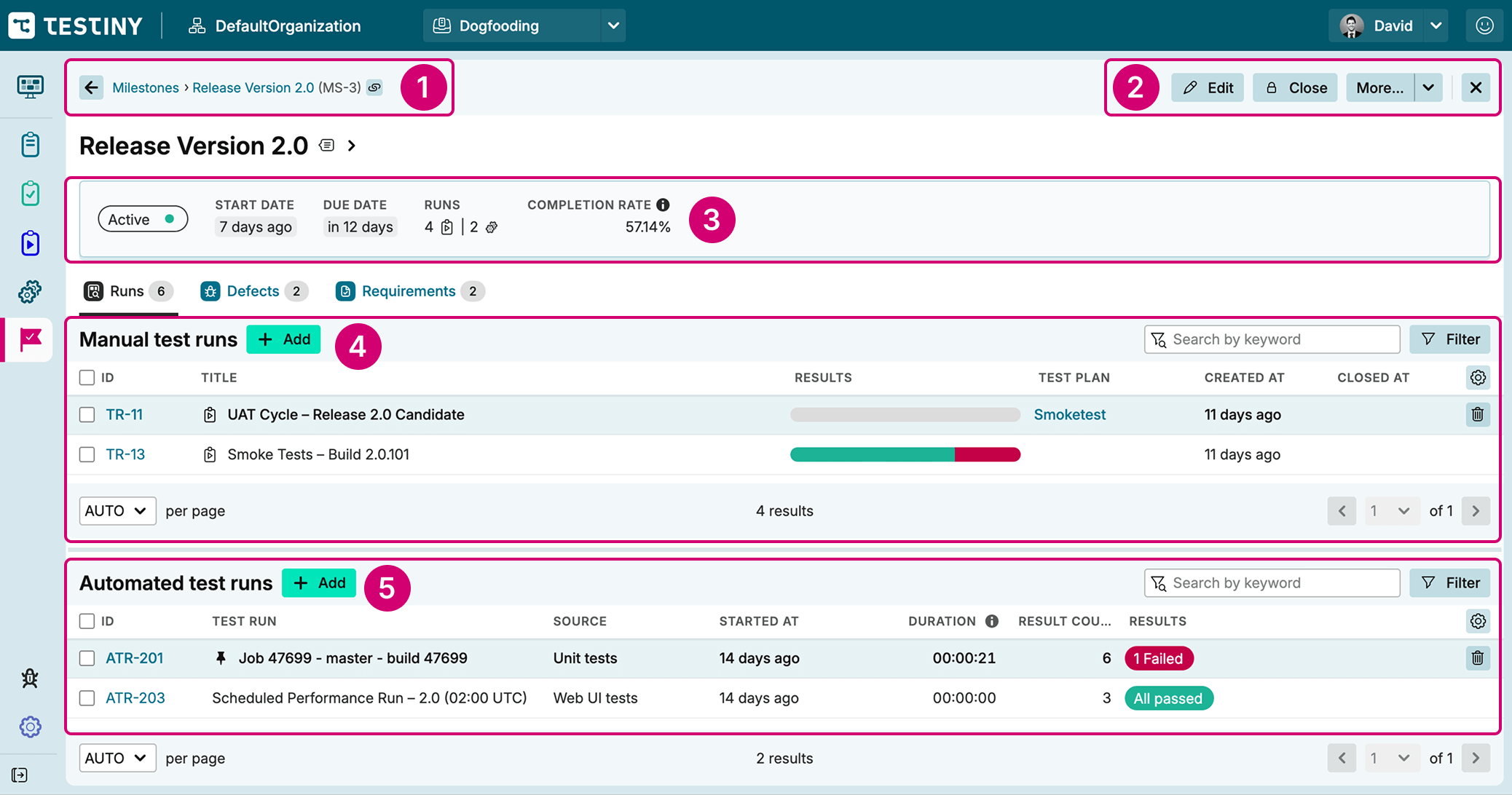Click the back arrow beside Milestones breadcrumb
This screenshot has height=795, width=1512.
[91, 87]
